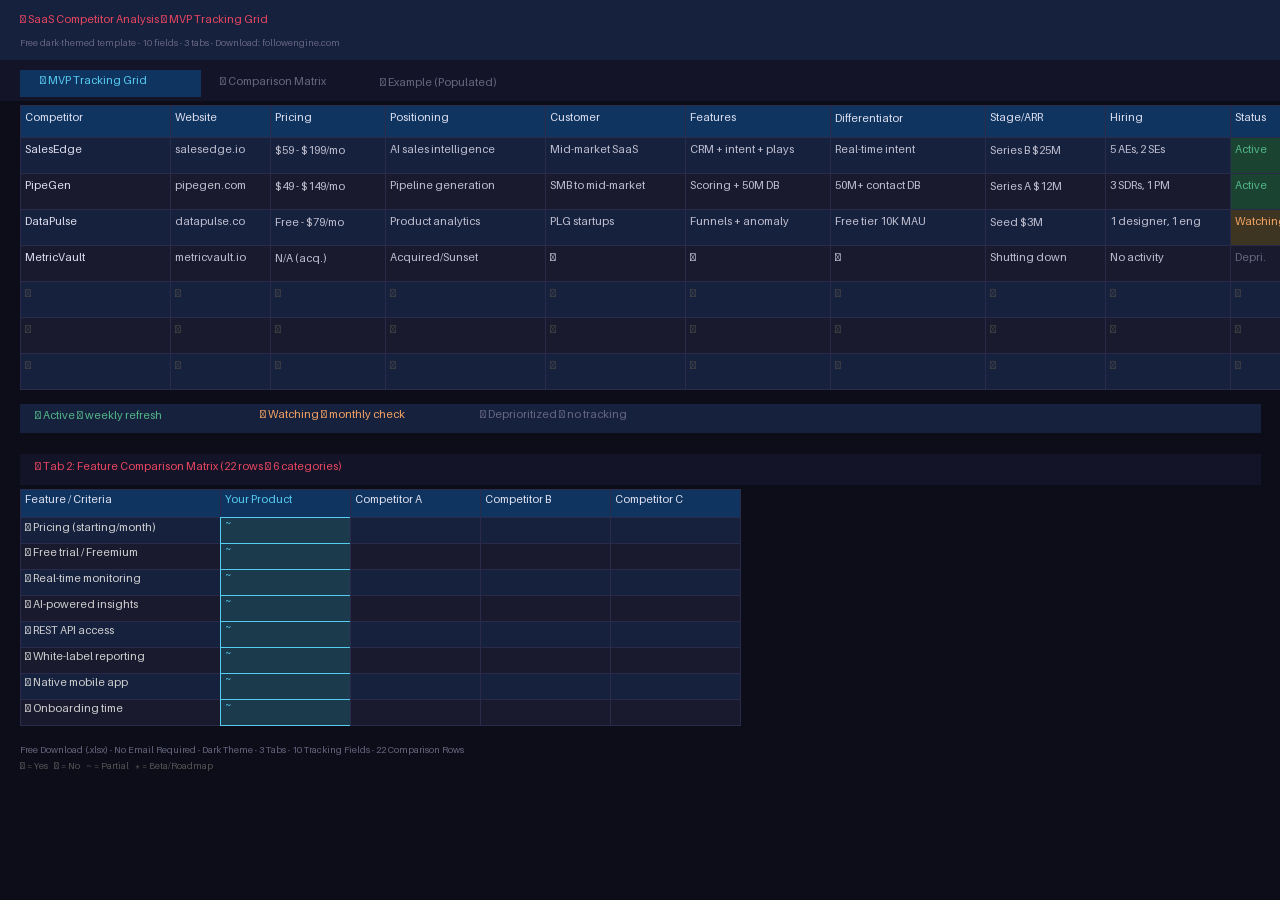Click the Seed $3M cell
Image resolution: width=1280 pixels, height=900 pixels.
point(1045,228)
